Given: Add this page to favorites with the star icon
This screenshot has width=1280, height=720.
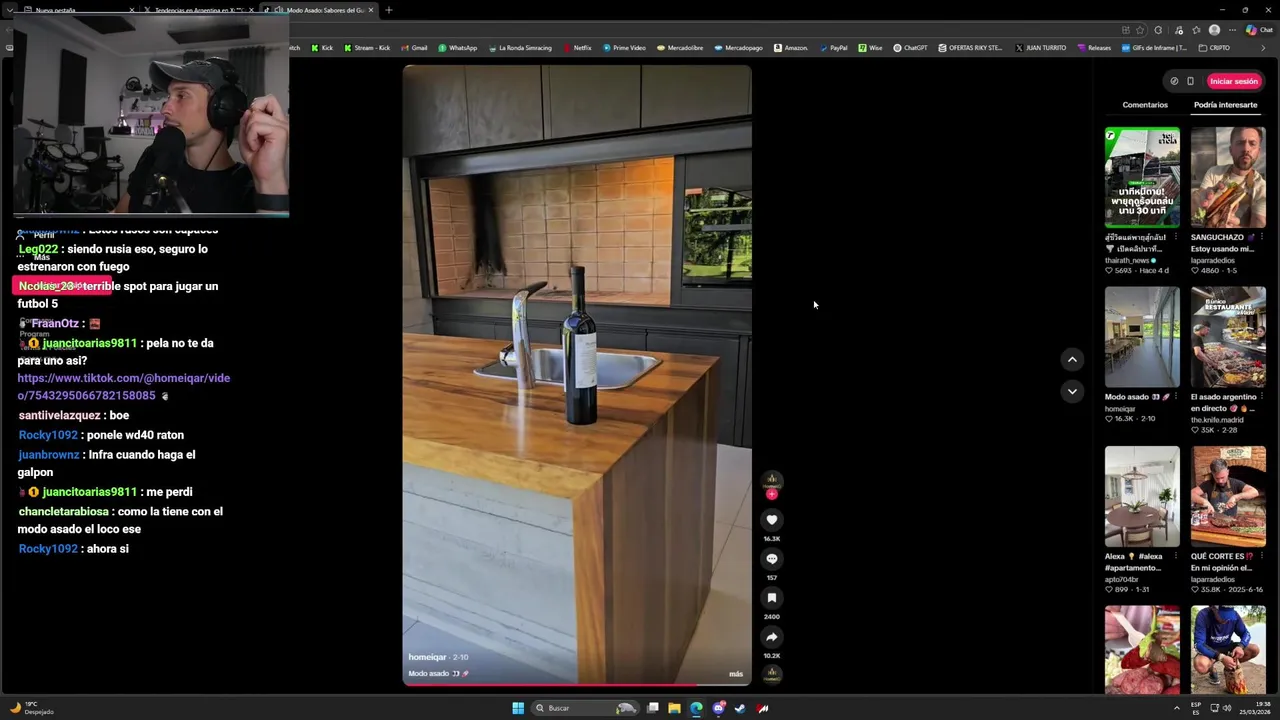Looking at the screenshot, I should [1140, 30].
